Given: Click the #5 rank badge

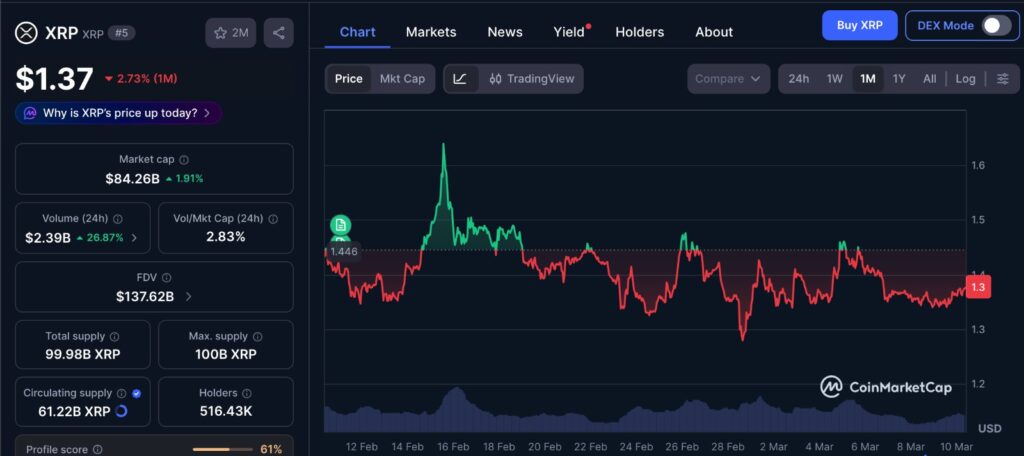Looking at the screenshot, I should [121, 33].
